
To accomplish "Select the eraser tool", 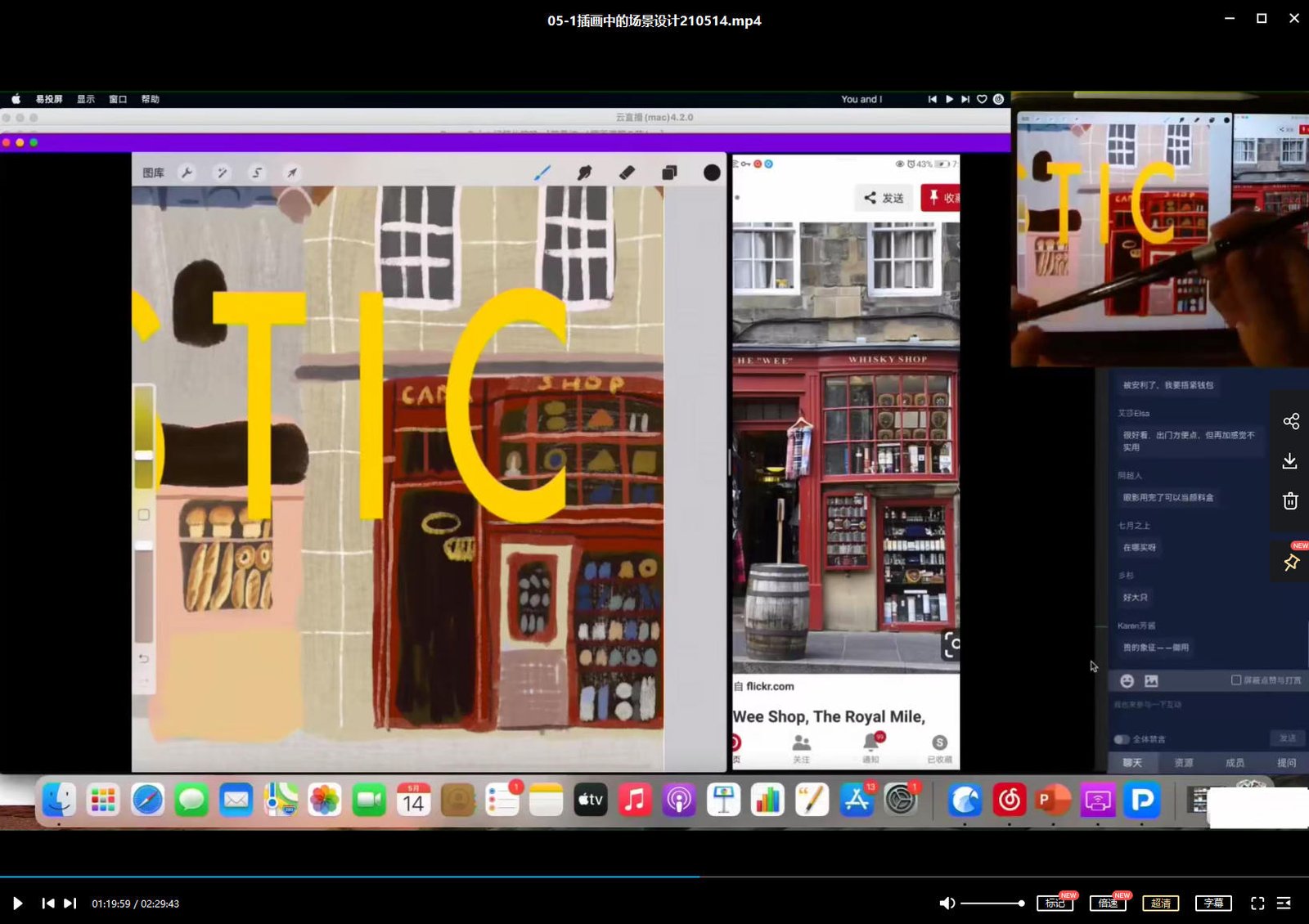I will [627, 173].
